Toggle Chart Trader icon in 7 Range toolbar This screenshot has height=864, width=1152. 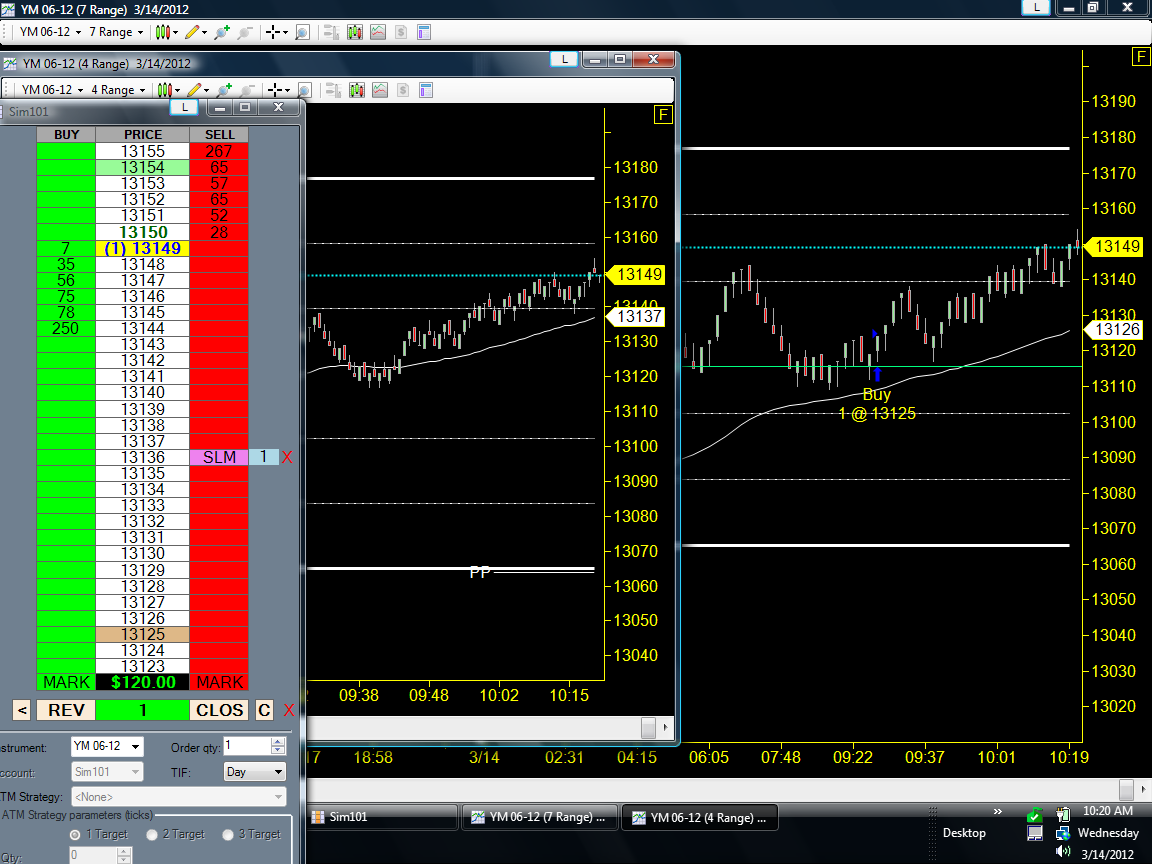(x=331, y=32)
